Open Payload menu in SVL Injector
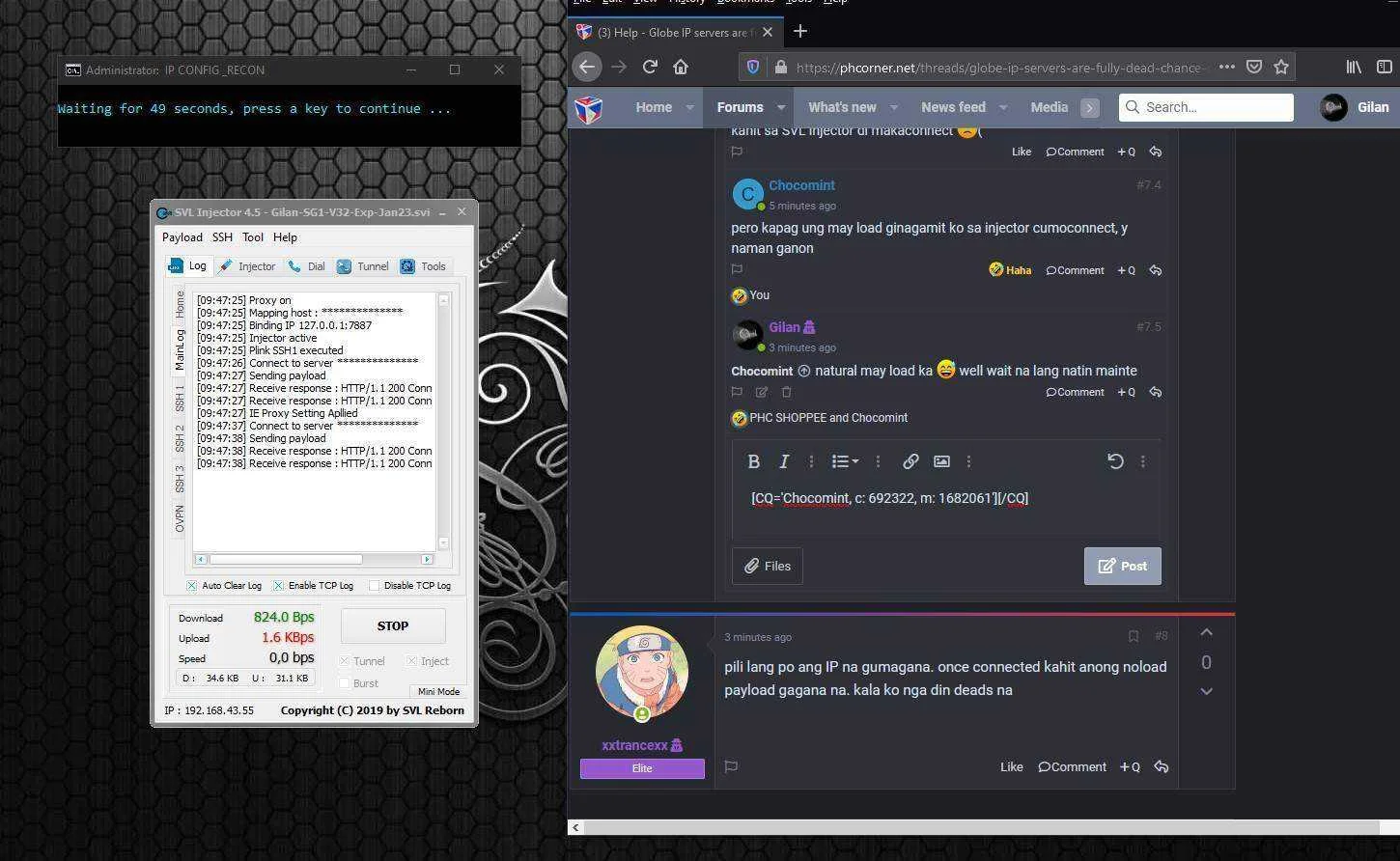This screenshot has width=1400, height=861. pyautogui.click(x=182, y=237)
